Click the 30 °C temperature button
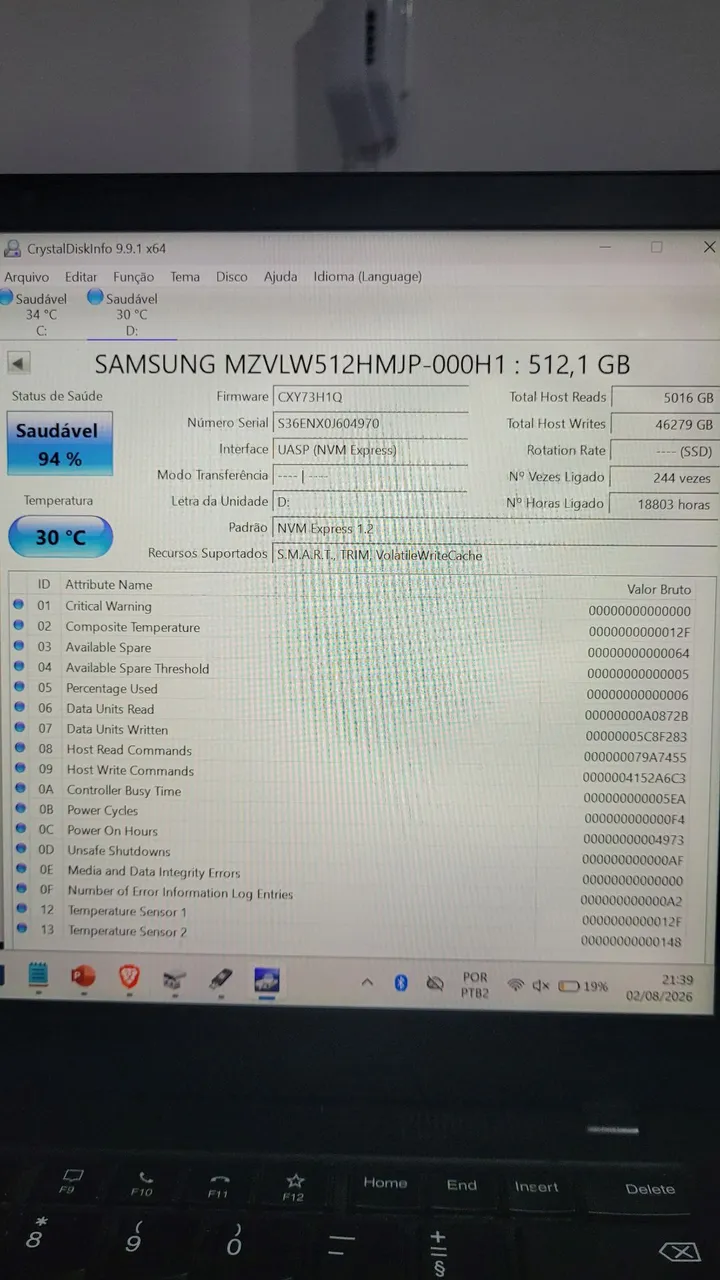 pos(60,537)
